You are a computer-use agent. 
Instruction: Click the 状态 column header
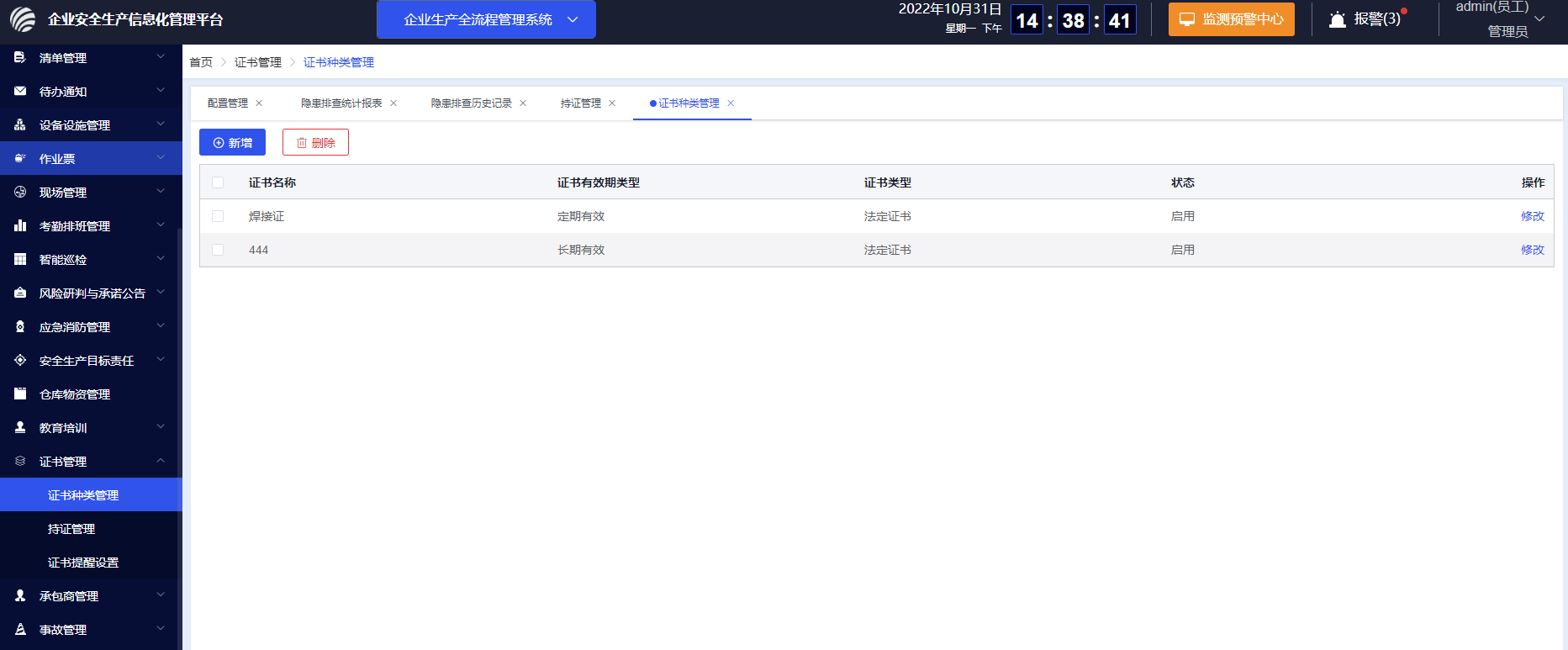click(x=1183, y=182)
